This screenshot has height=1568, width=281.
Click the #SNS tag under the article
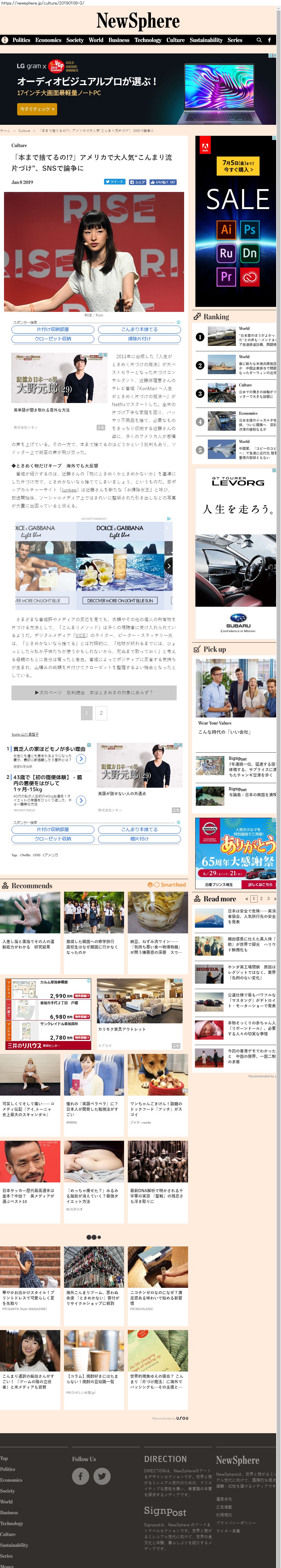(x=37, y=855)
